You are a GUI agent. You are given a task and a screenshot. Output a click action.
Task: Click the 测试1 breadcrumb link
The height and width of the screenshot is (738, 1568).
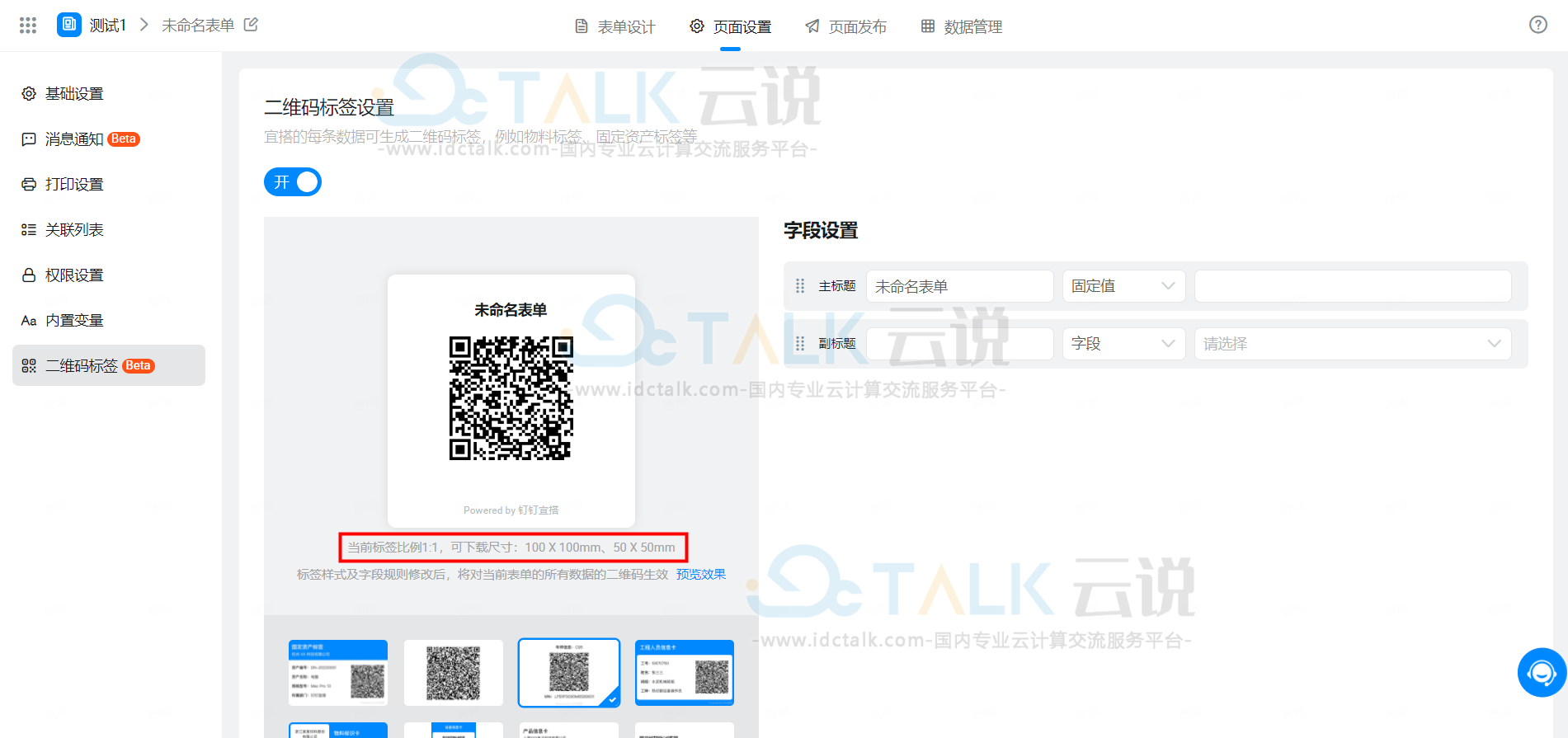pos(108,26)
